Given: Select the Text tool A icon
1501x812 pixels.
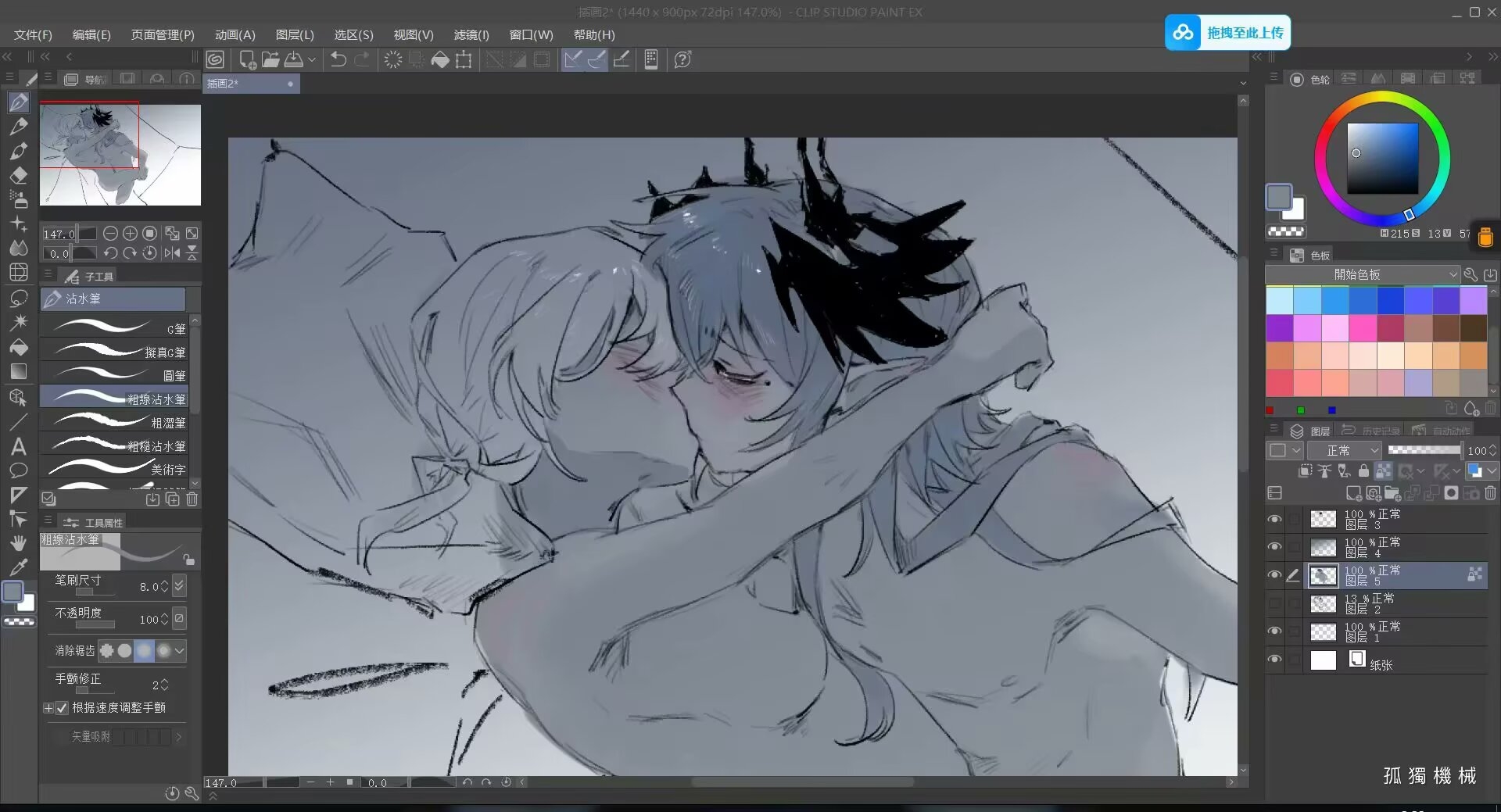Looking at the screenshot, I should point(19,446).
